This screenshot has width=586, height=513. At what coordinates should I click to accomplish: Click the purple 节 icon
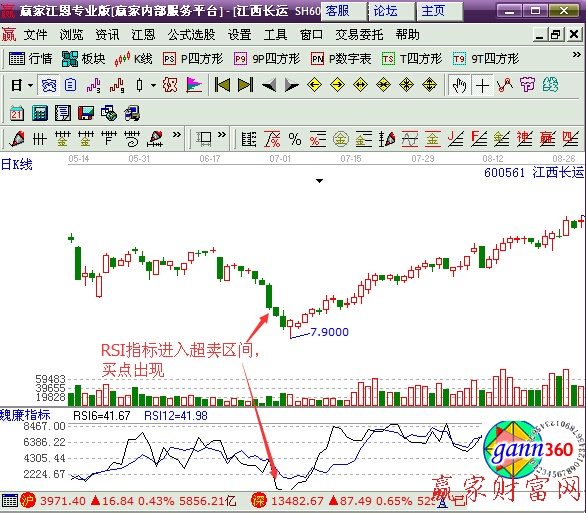527,85
